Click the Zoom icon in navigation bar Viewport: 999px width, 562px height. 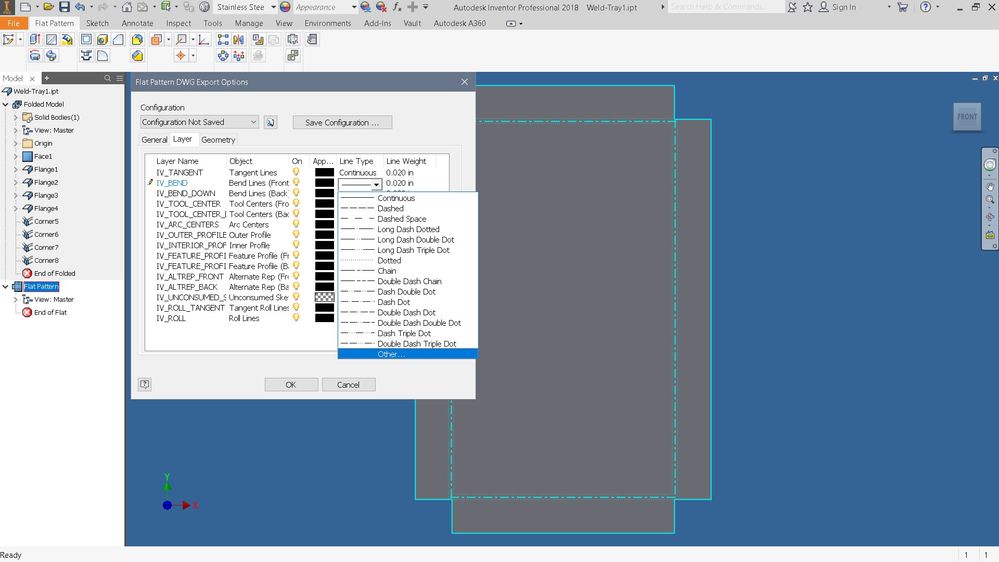pos(989,200)
